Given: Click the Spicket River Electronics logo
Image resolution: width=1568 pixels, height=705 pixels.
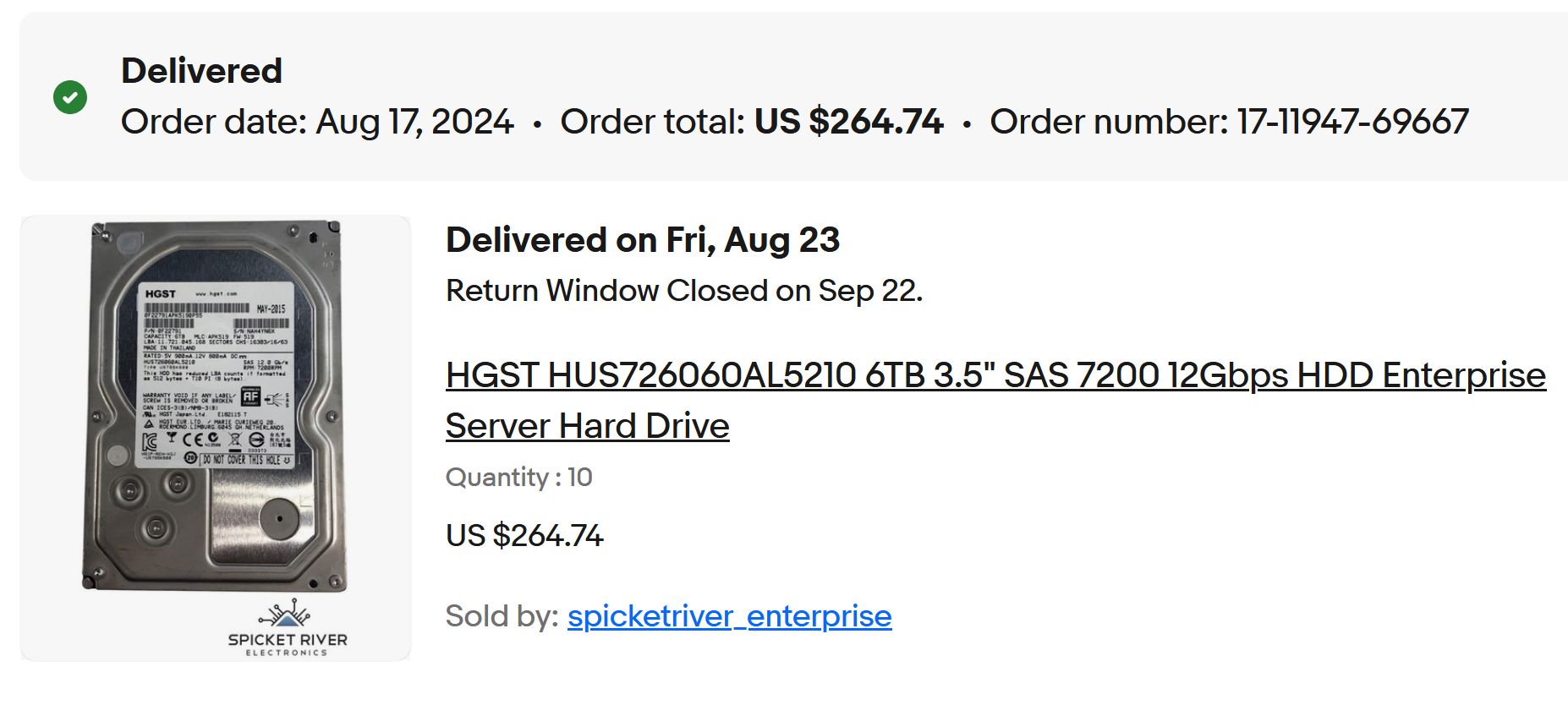Looking at the screenshot, I should [288, 628].
